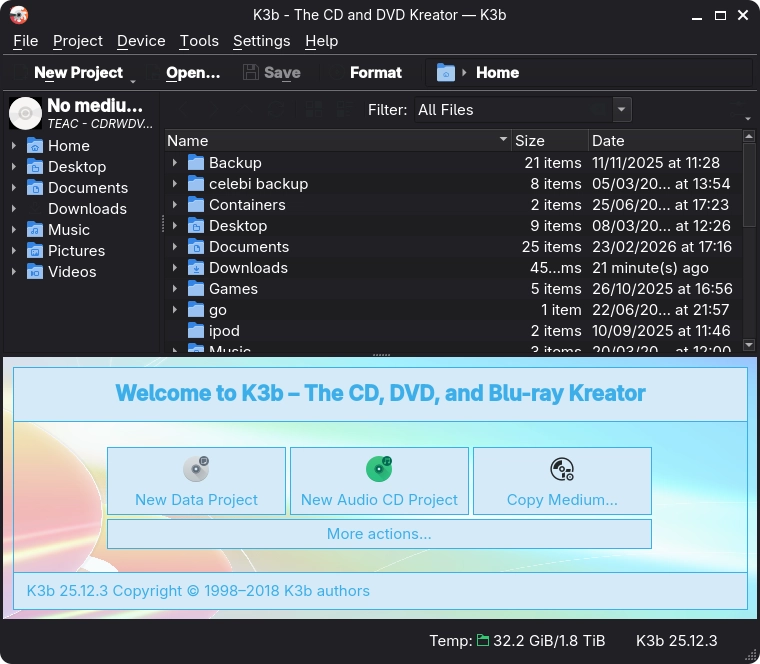
Task: Open the Settings menu
Action: [x=262, y=41]
